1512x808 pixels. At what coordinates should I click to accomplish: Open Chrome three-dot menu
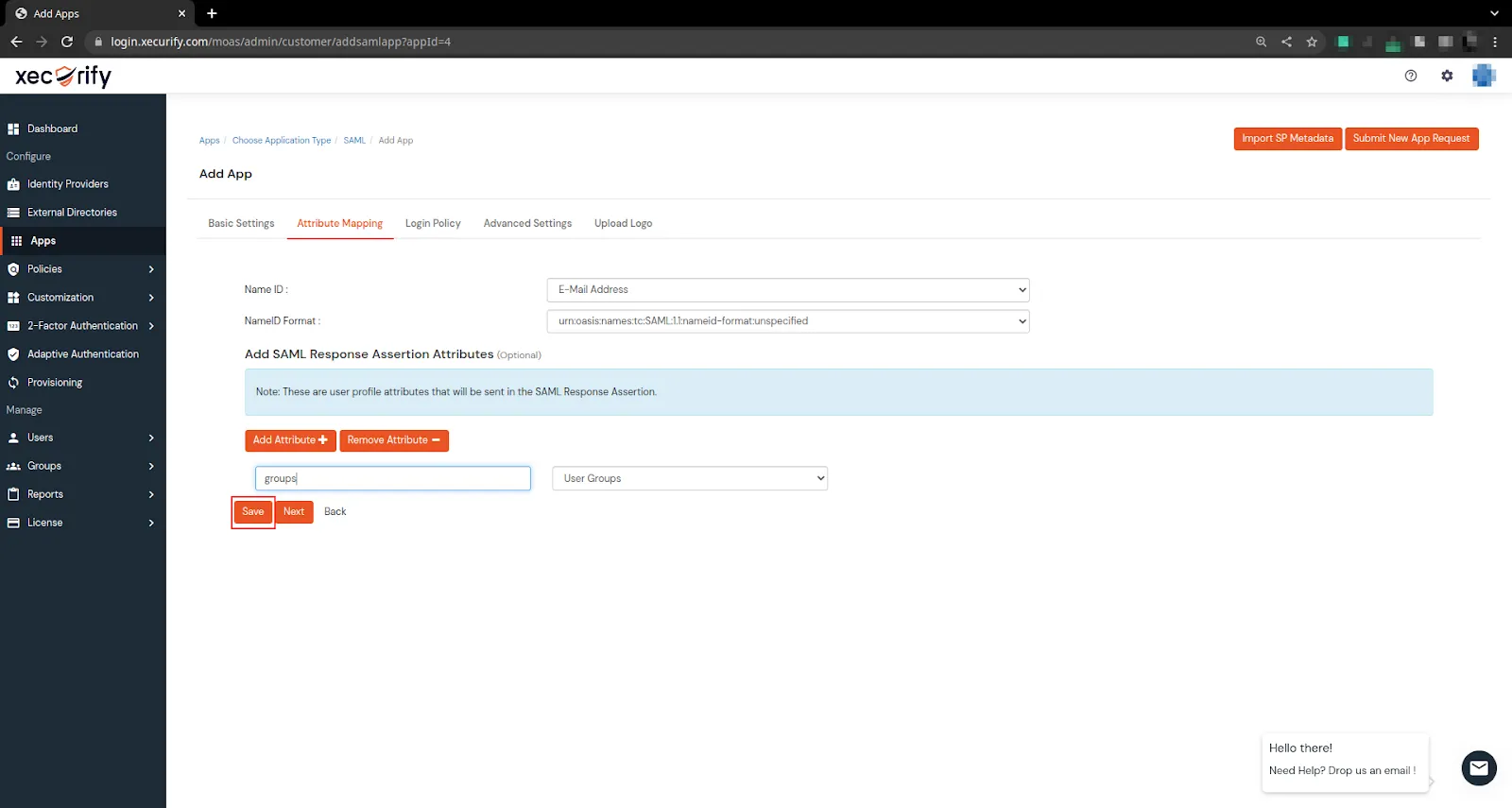point(1495,42)
